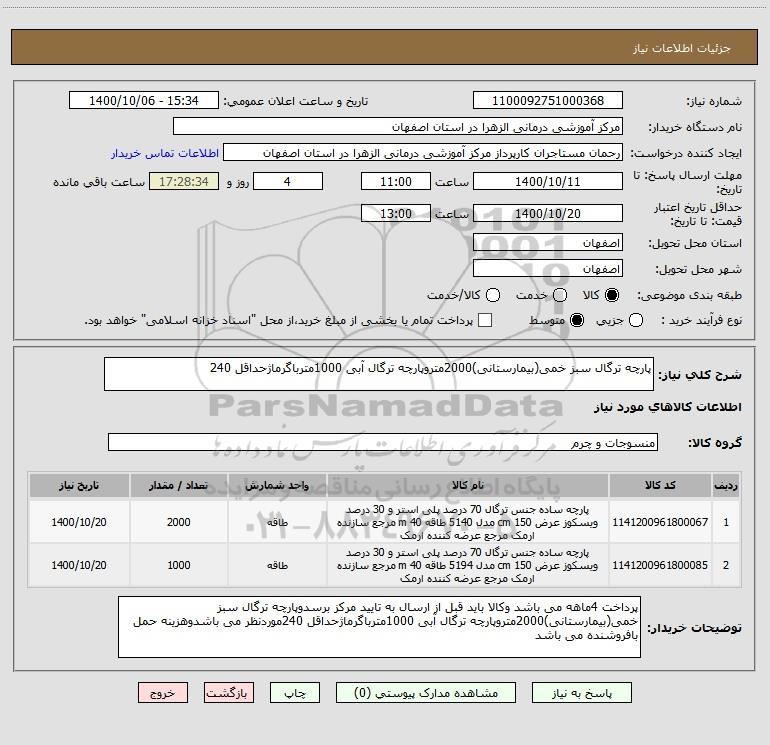Click row number 1 cell
Image resolution: width=770 pixels, height=745 pixels.
(726, 522)
